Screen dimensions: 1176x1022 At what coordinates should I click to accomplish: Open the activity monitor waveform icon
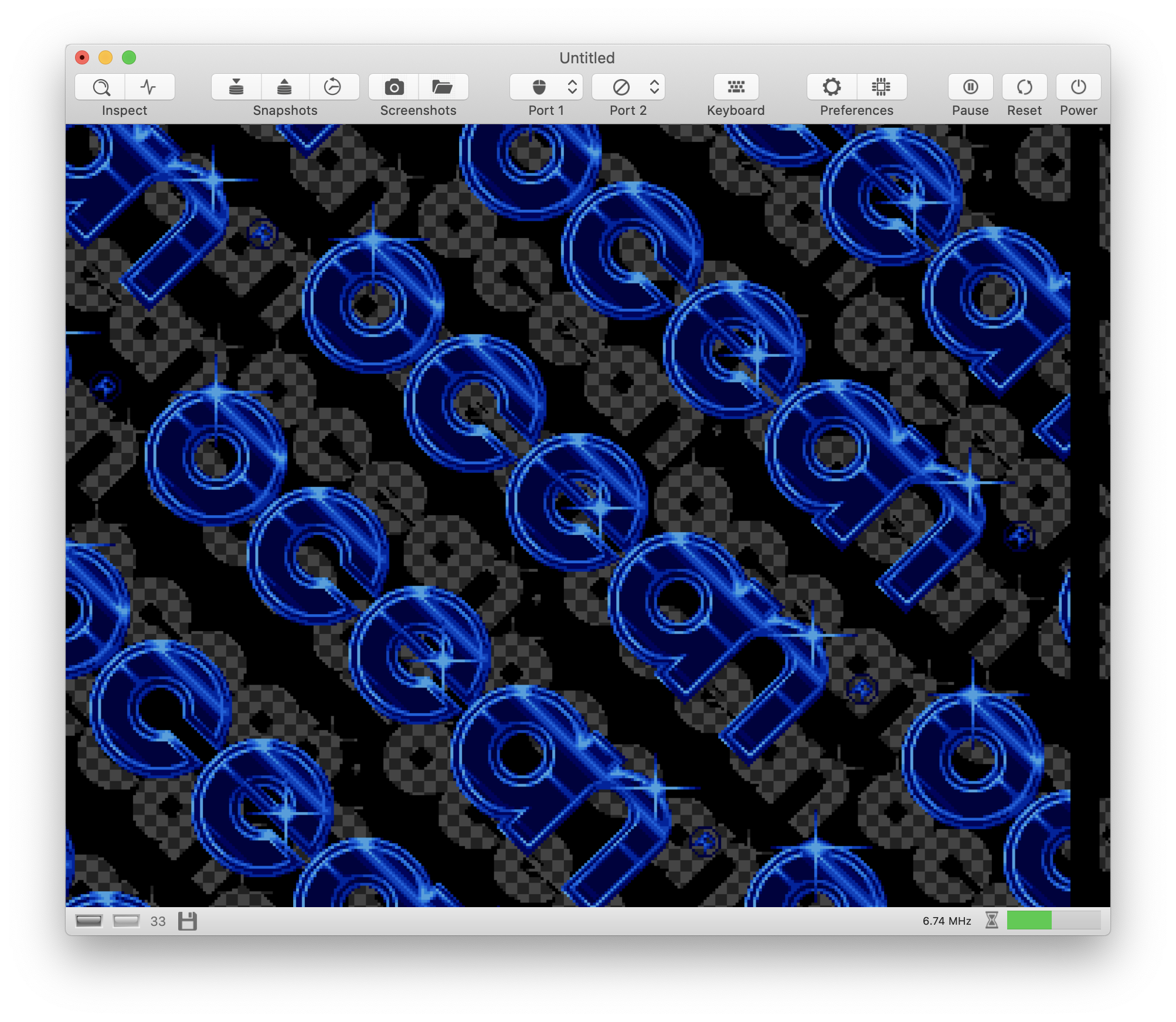[149, 87]
